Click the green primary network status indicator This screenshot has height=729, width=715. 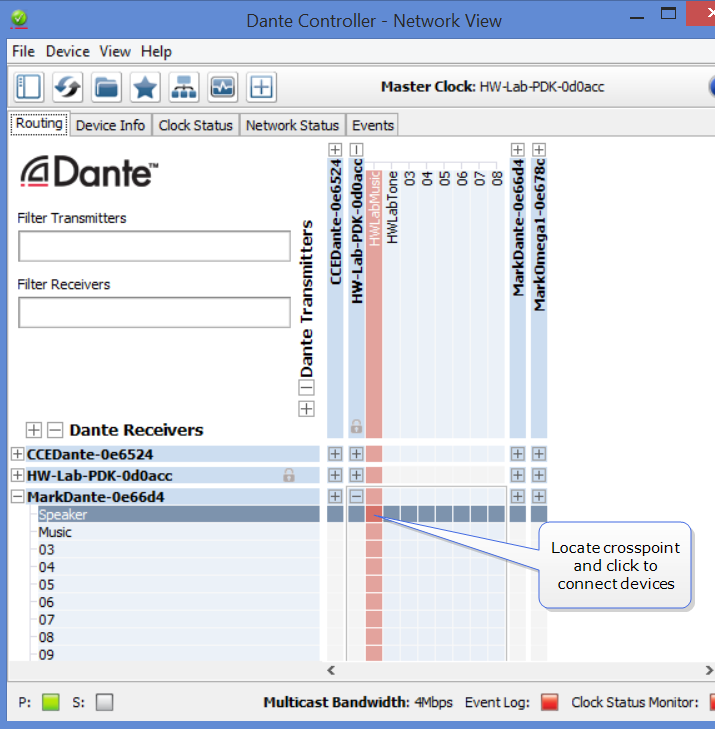(51, 702)
